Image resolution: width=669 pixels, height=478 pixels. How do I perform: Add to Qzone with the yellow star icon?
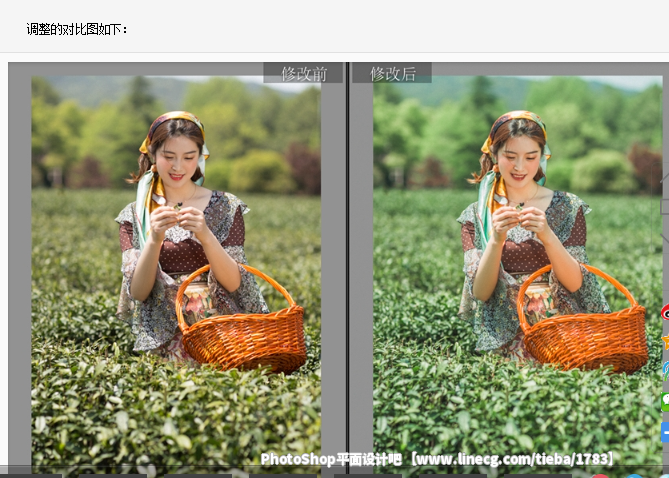[x=665, y=341]
